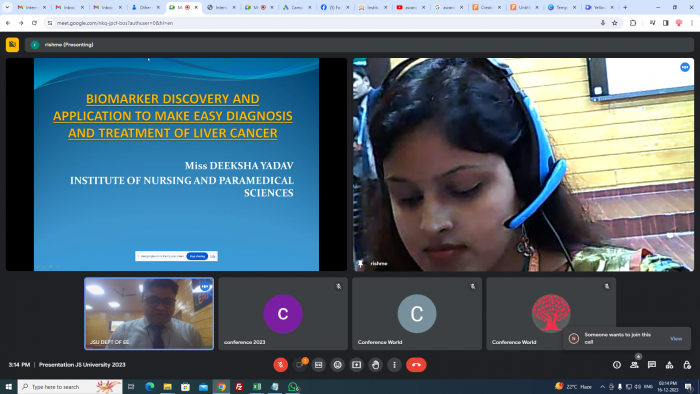Expand hidden system tray icons
This screenshot has height=394, width=700.
point(602,387)
